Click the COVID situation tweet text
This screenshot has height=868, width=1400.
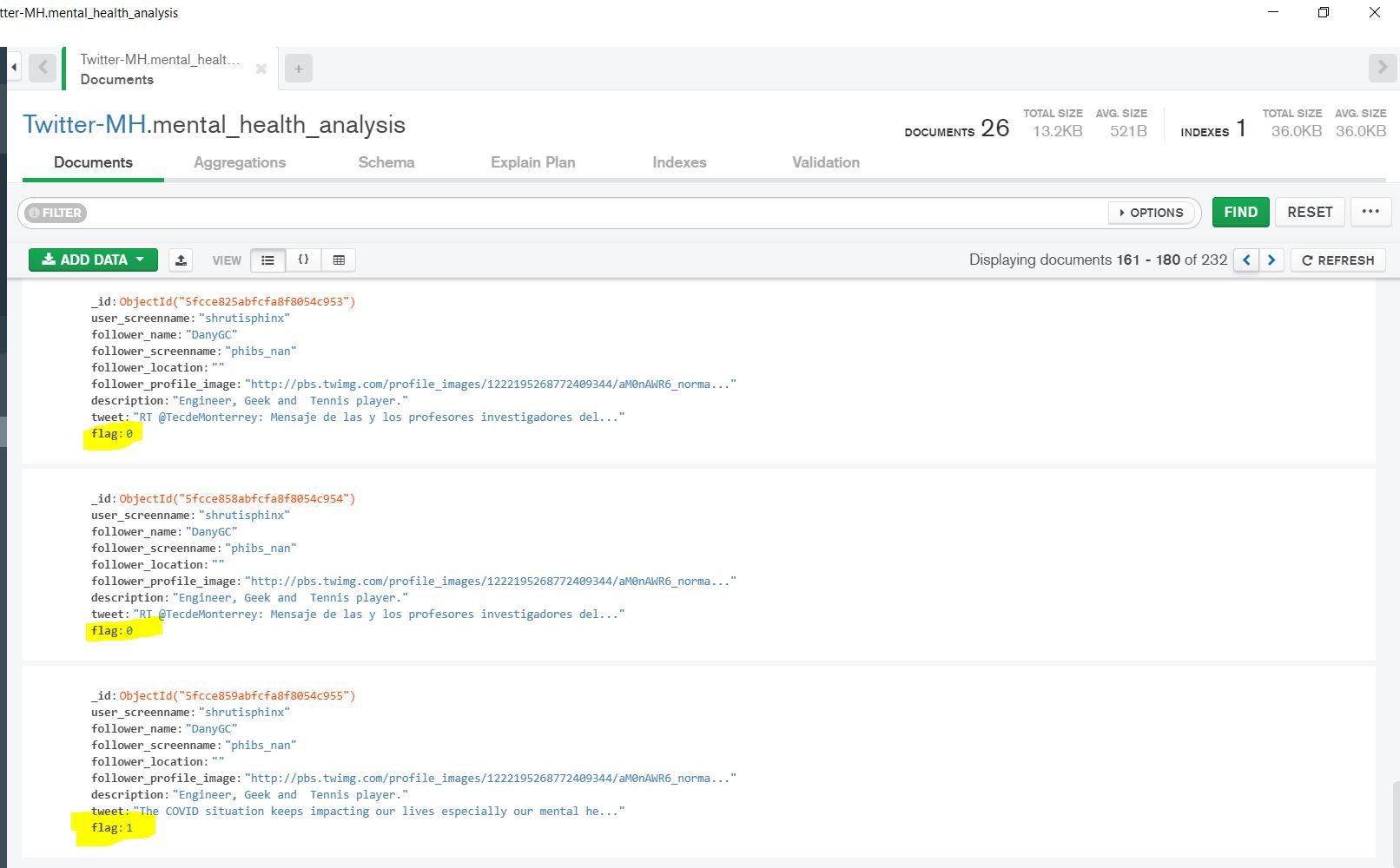pyautogui.click(x=379, y=811)
